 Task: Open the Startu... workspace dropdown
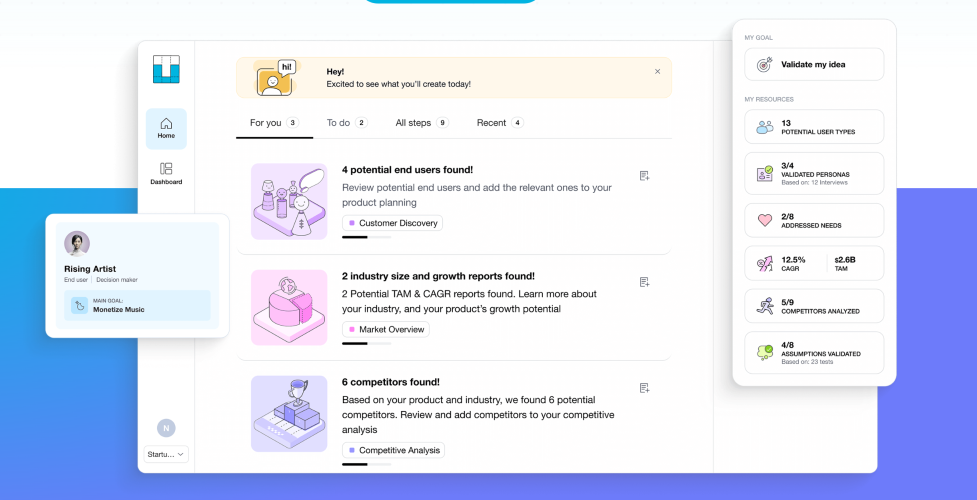166,454
